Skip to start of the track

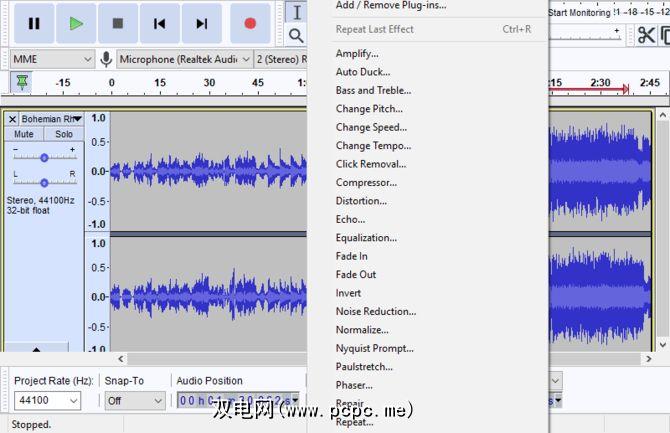160,23
